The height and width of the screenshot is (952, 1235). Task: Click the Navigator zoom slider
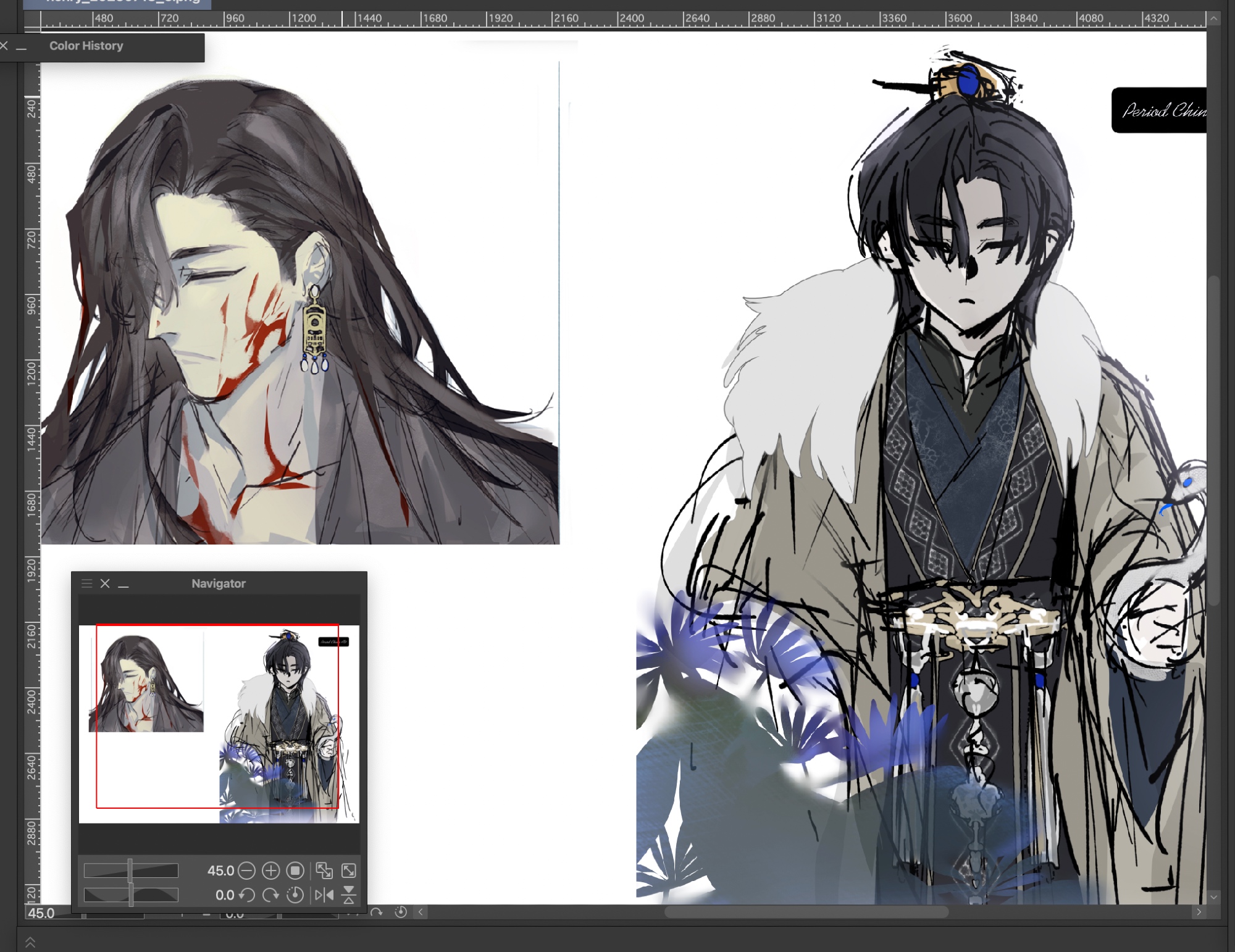131,871
